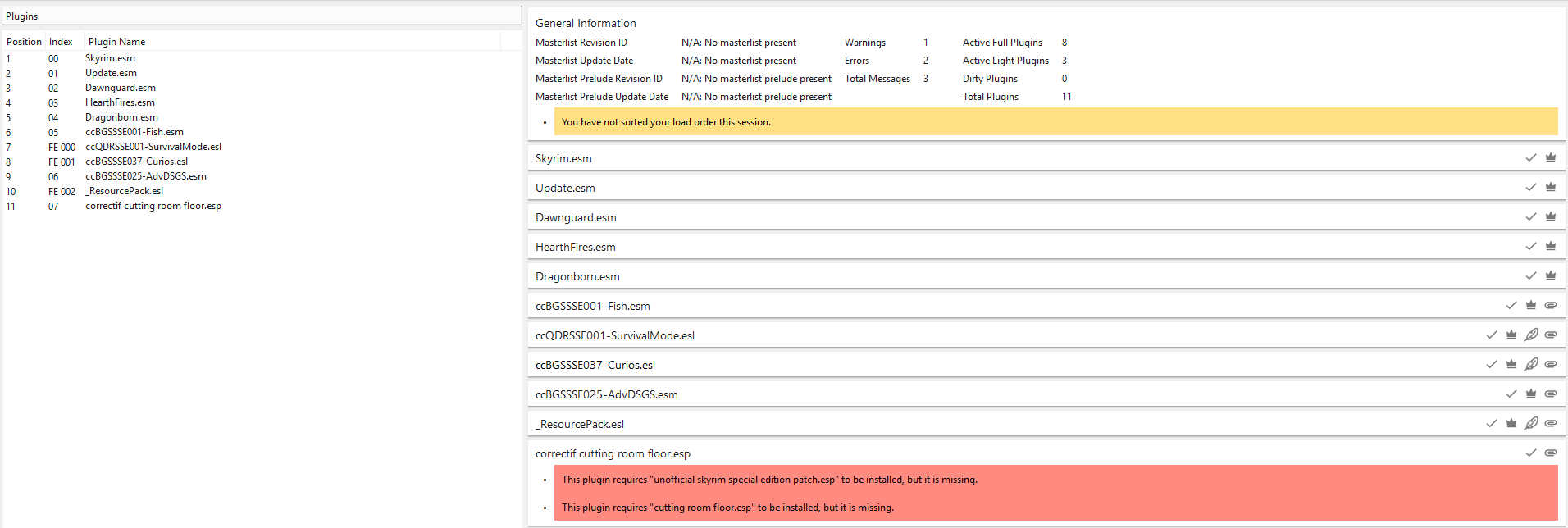Screen dimensions: 1568x528
Task: Click the active checkmark on _ResourcePack.esl card
Action: (1492, 423)
